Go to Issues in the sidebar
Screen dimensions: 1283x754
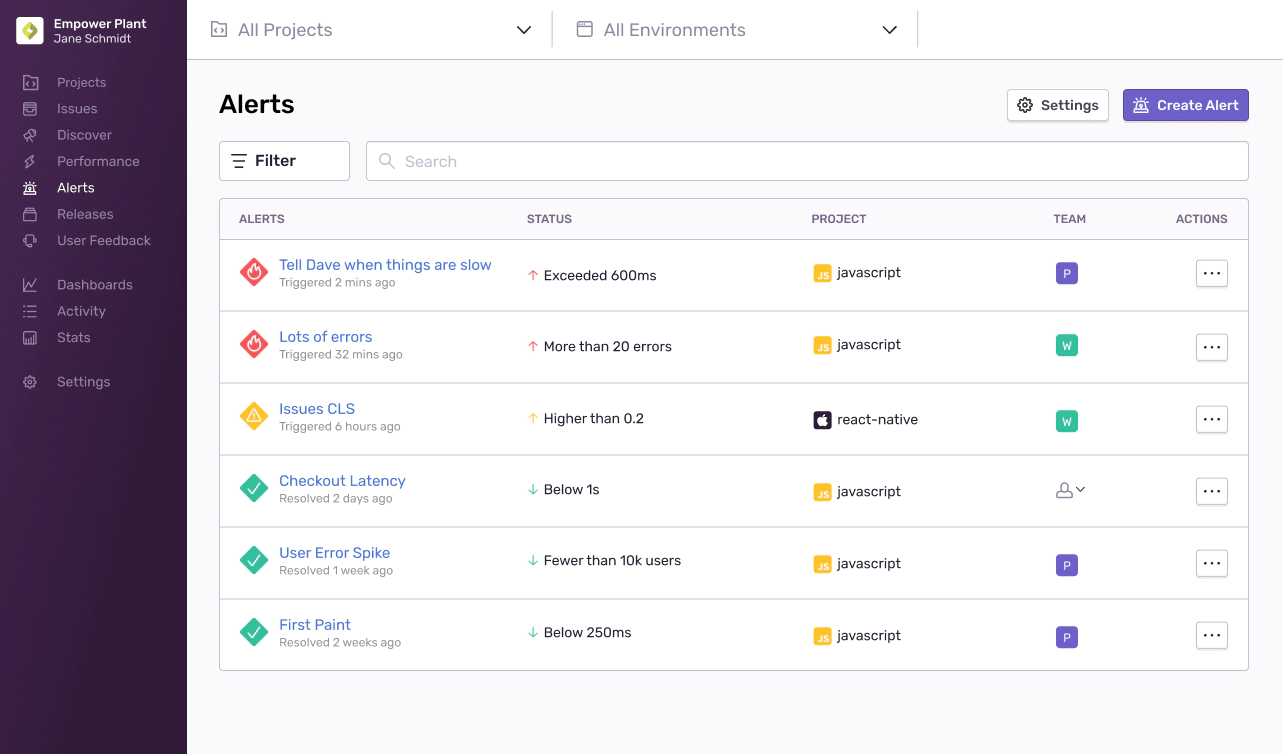point(77,109)
